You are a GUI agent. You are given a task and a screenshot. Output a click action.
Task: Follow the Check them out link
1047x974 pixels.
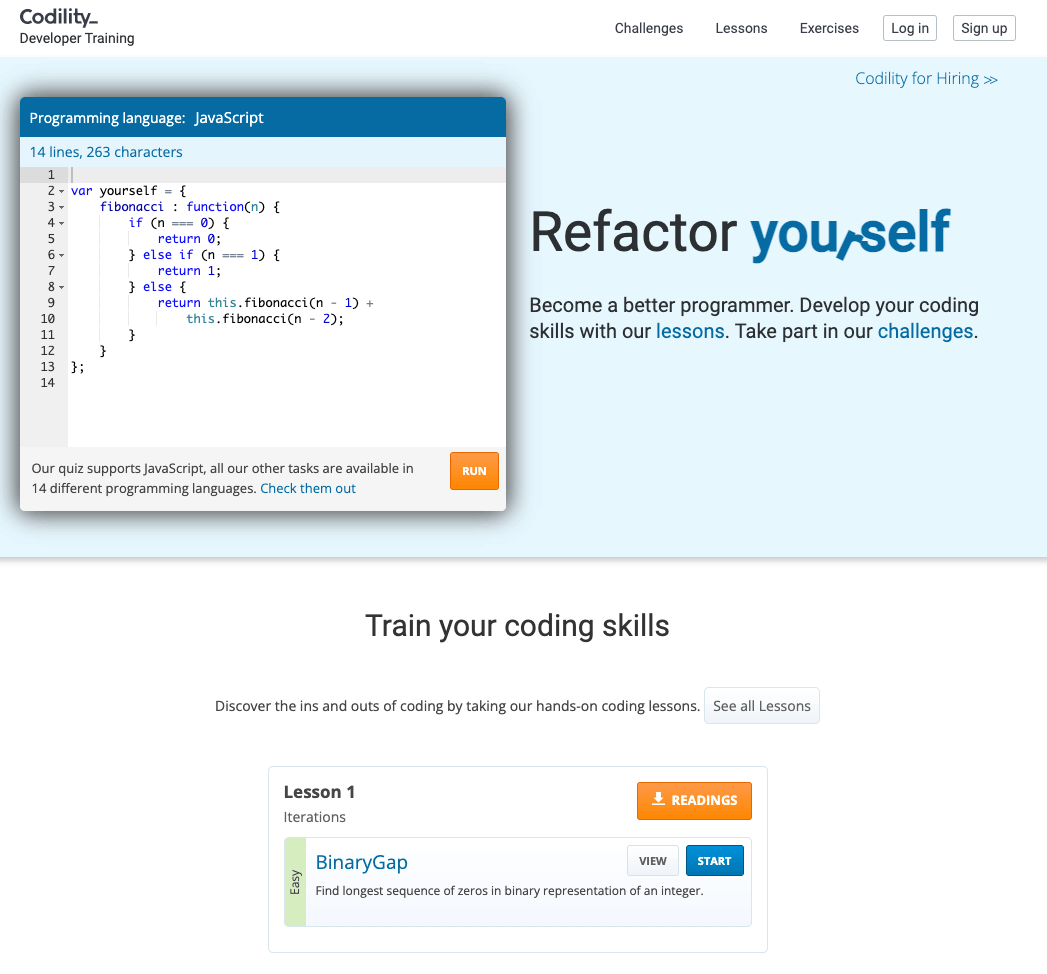(x=308, y=489)
